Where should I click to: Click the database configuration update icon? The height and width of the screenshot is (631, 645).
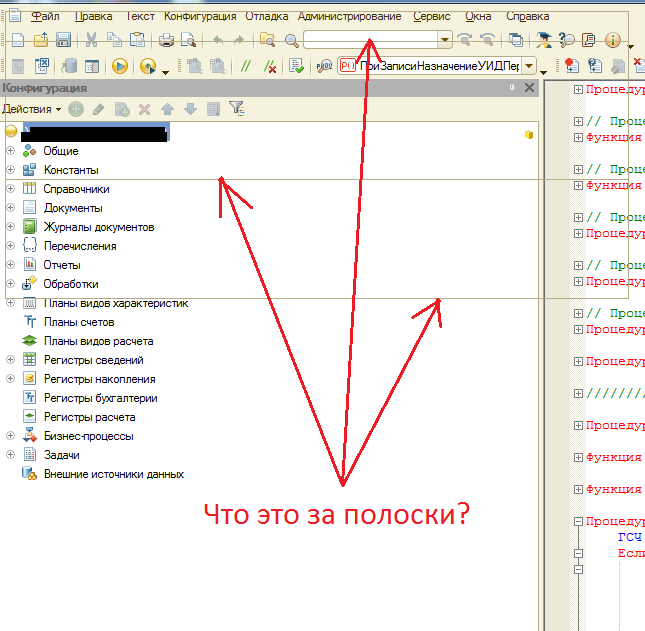[x=69, y=66]
